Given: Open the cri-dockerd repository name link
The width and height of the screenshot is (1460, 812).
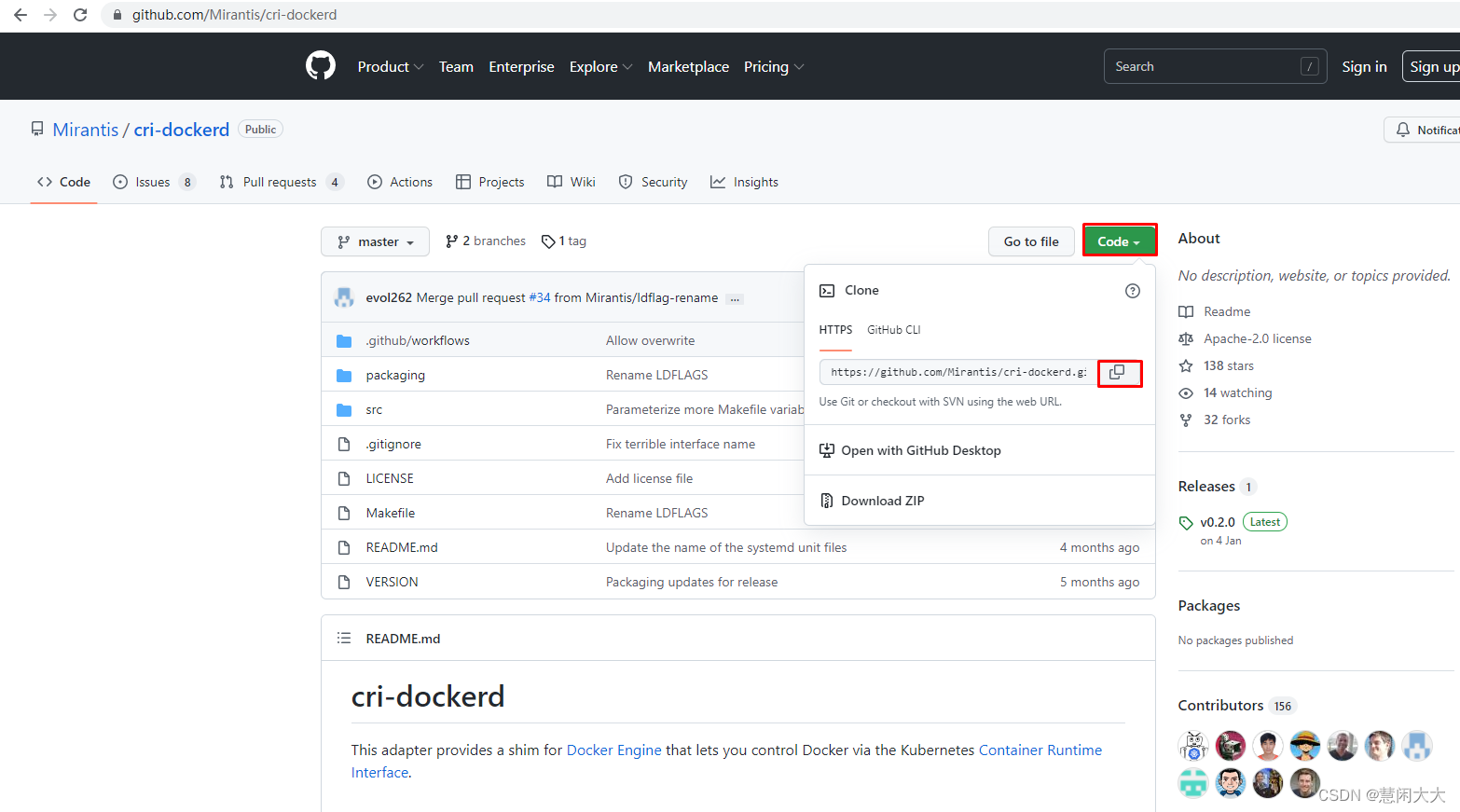Looking at the screenshot, I should tap(182, 130).
